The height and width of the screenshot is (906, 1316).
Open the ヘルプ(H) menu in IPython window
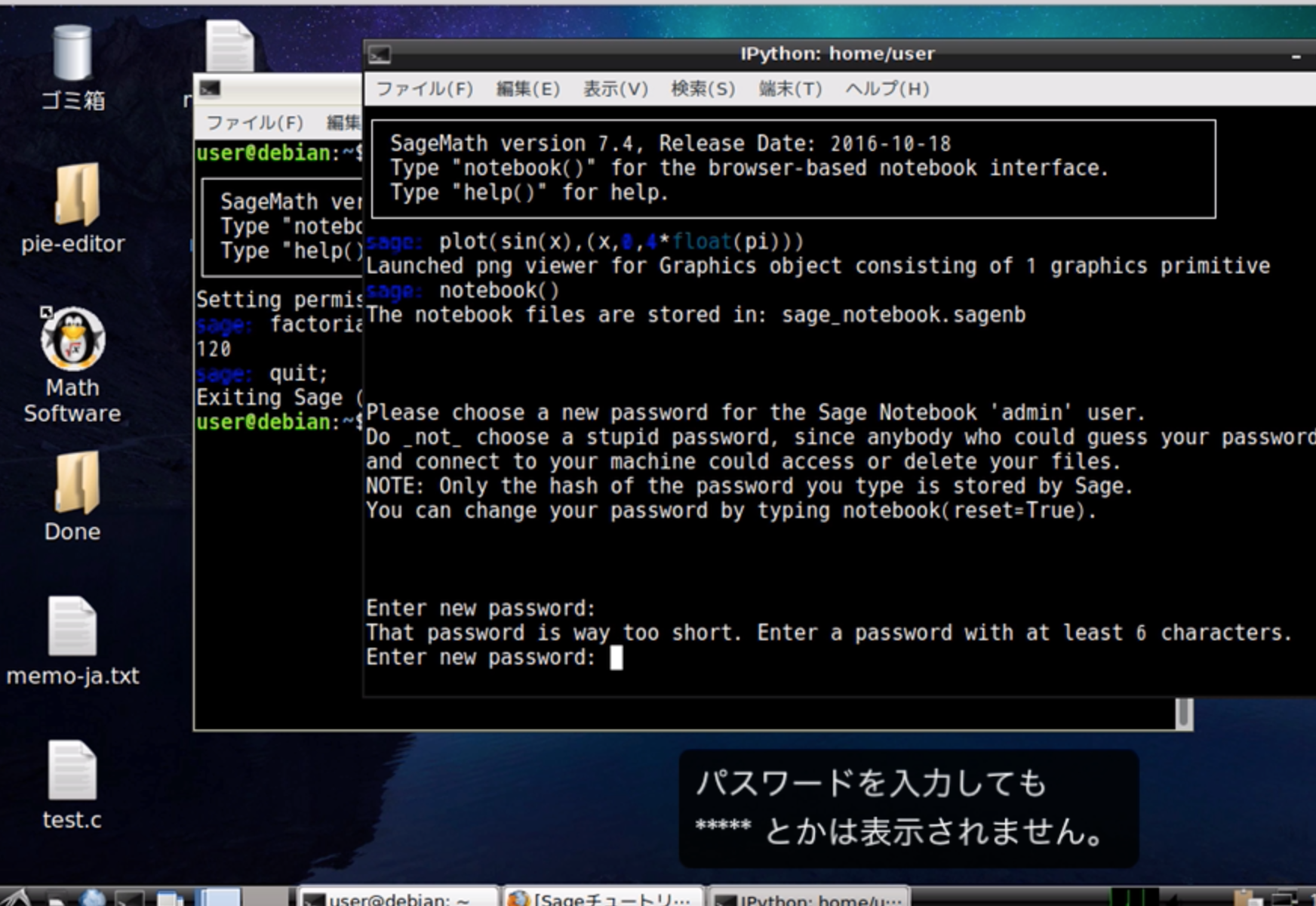tap(887, 89)
